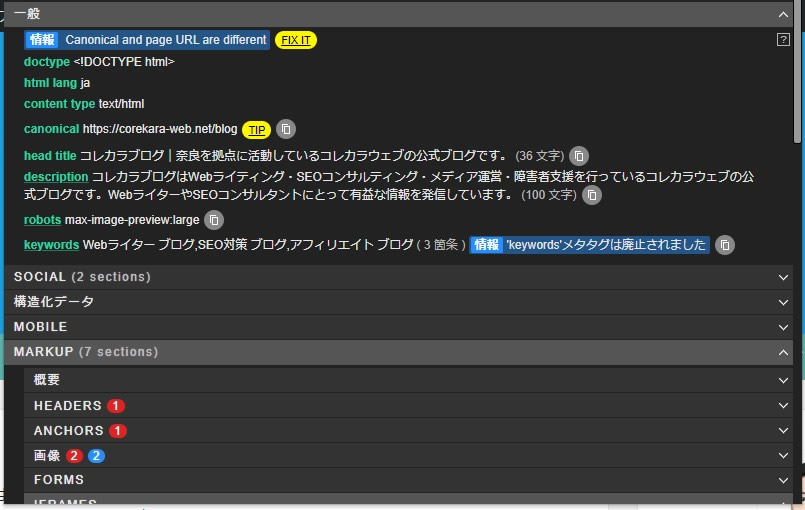The height and width of the screenshot is (510, 805).
Task: Expand the MOBILE section
Action: pos(783,327)
